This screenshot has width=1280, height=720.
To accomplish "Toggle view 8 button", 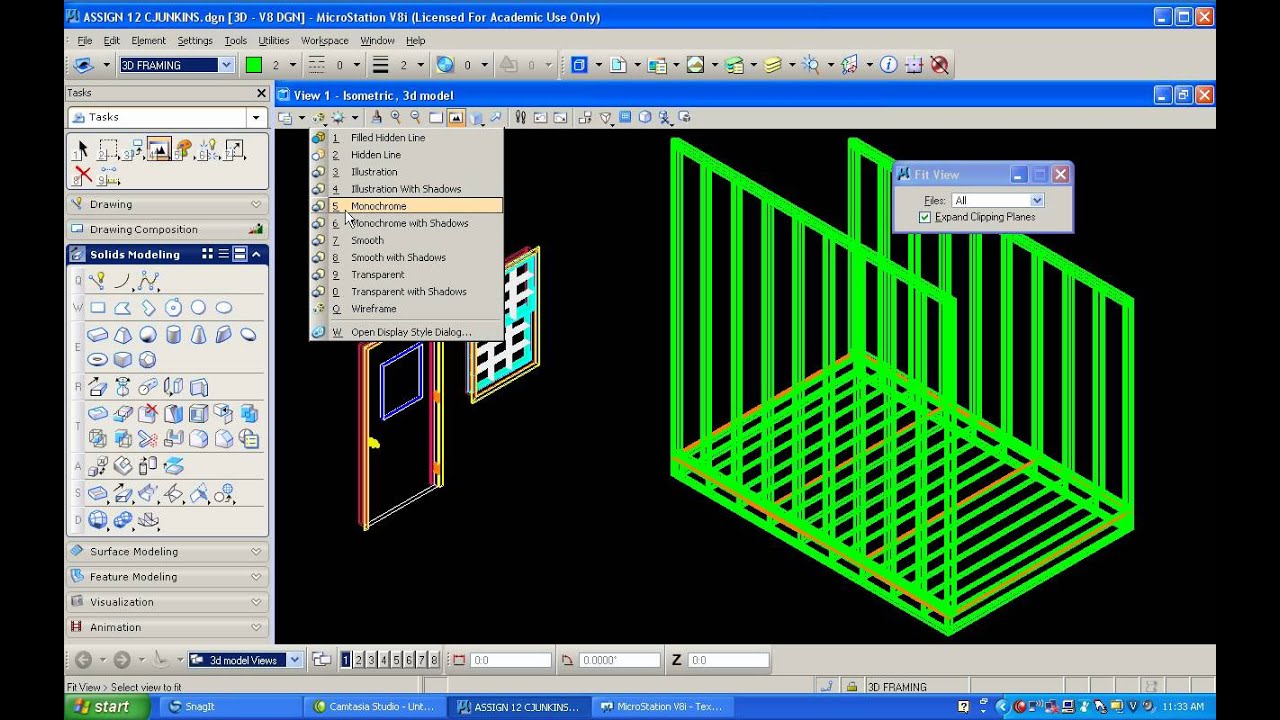I will tap(434, 660).
